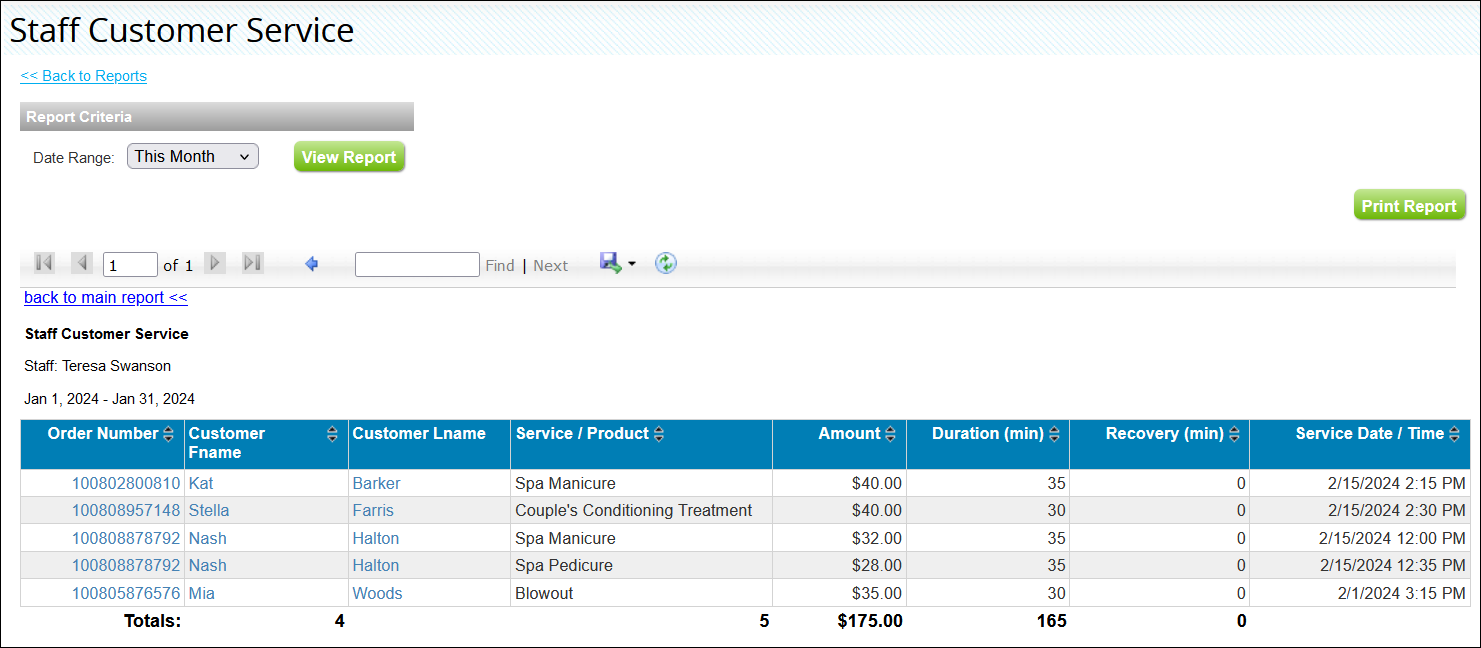Open order 100802800810

click(x=126, y=483)
